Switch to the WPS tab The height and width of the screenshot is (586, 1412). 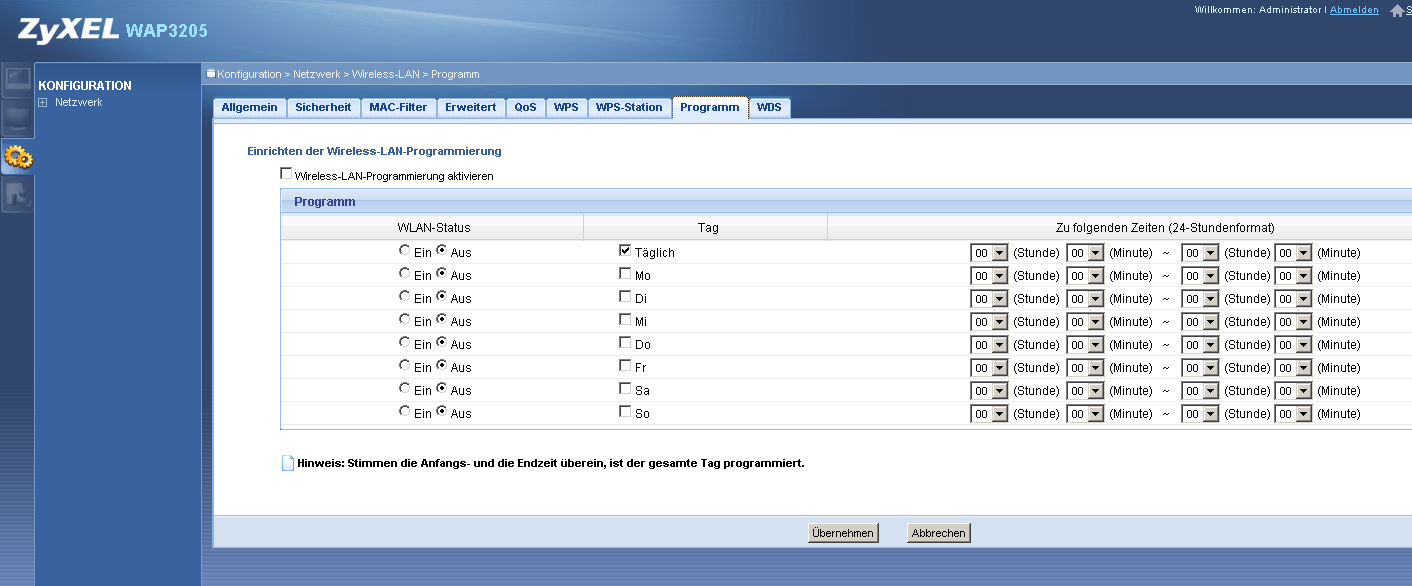(x=566, y=108)
